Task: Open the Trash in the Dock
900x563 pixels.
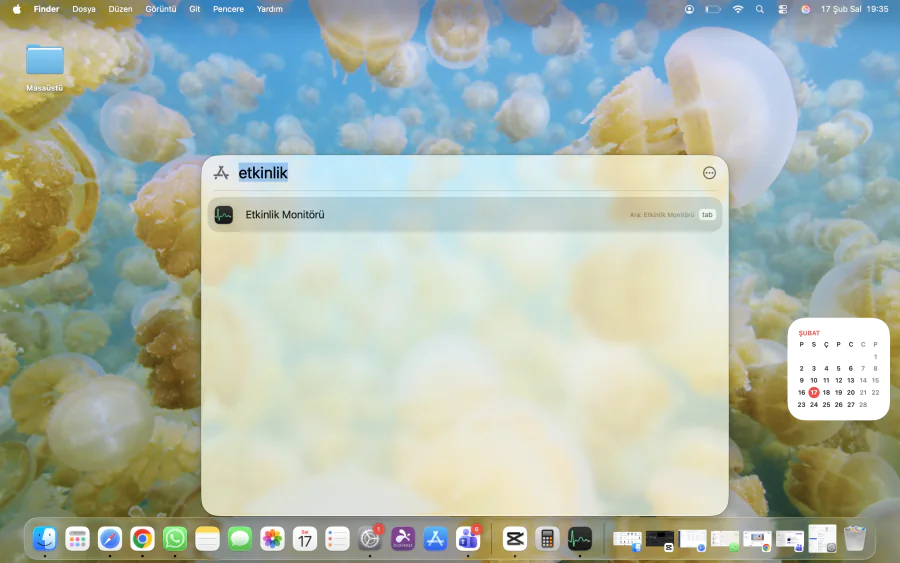Action: coord(855,539)
